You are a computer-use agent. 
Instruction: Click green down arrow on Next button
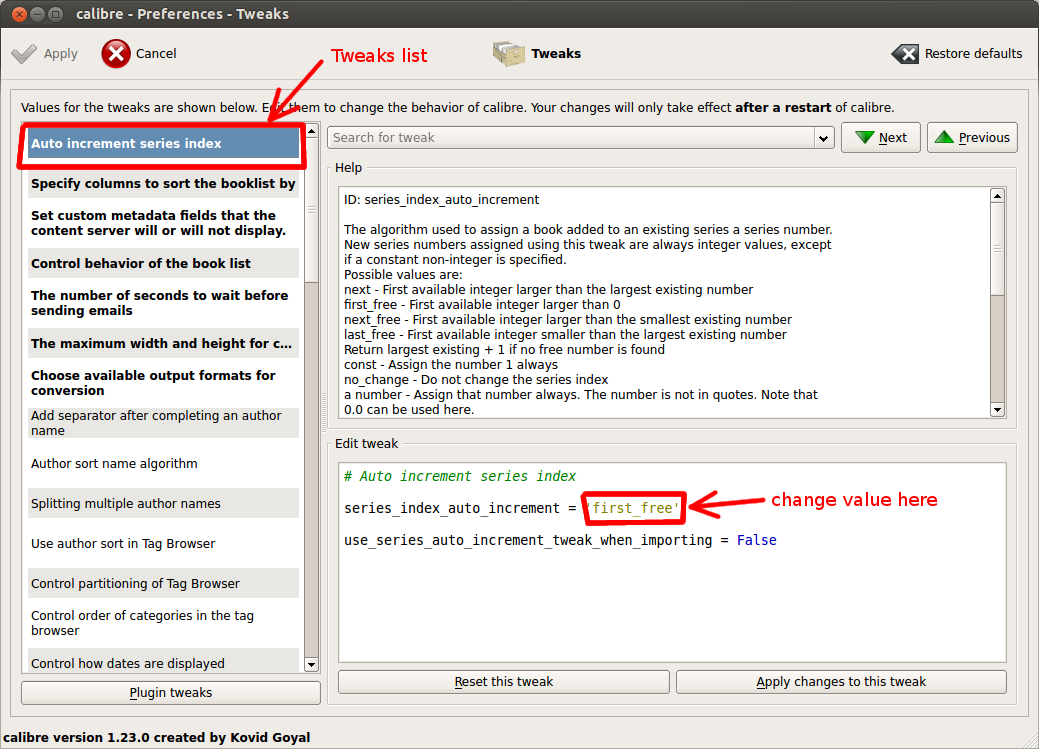pos(864,137)
